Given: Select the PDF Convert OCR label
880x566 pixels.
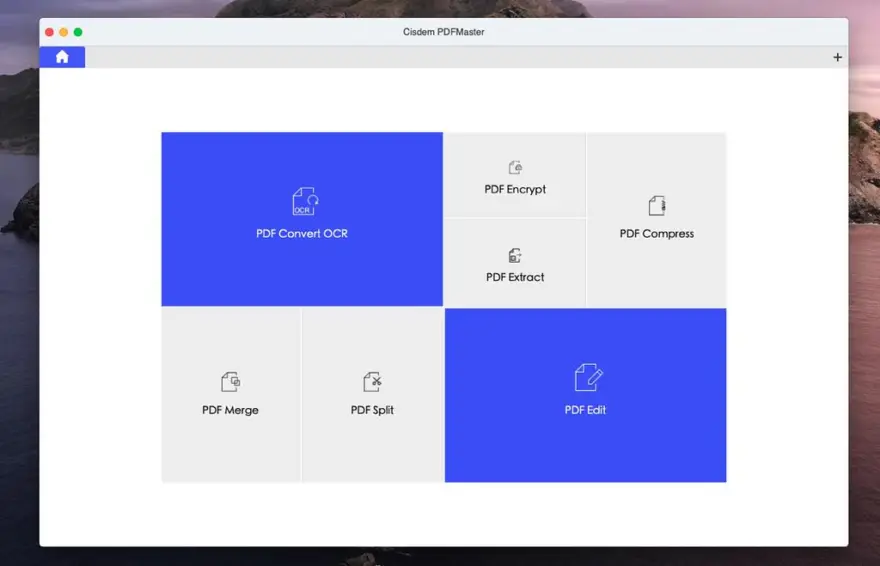Looking at the screenshot, I should pyautogui.click(x=302, y=233).
